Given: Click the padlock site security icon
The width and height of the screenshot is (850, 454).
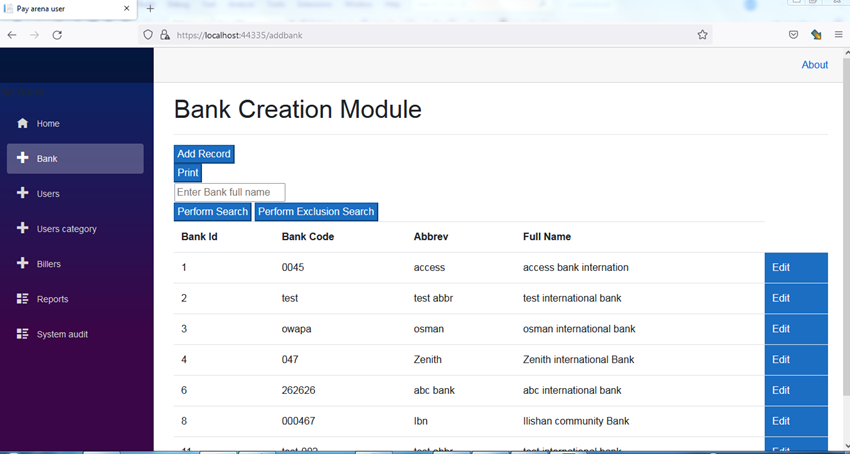Looking at the screenshot, I should [165, 35].
